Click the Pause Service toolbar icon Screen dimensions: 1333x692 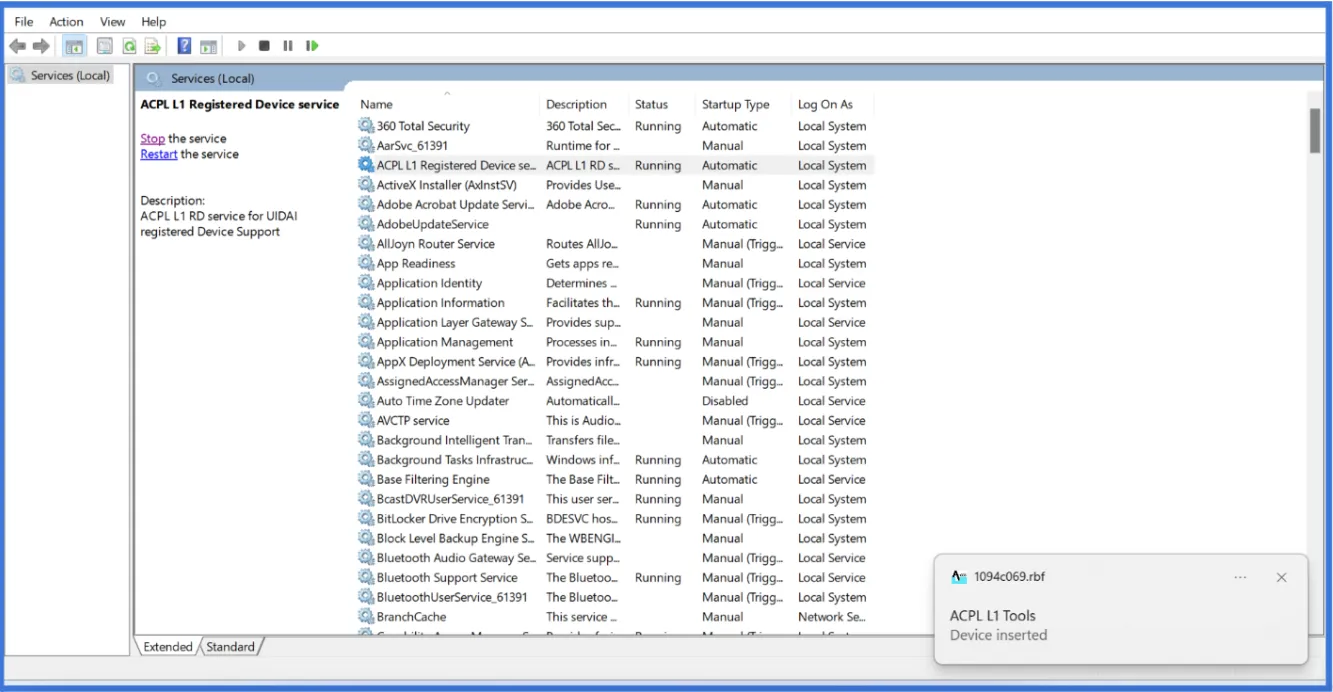pos(288,46)
